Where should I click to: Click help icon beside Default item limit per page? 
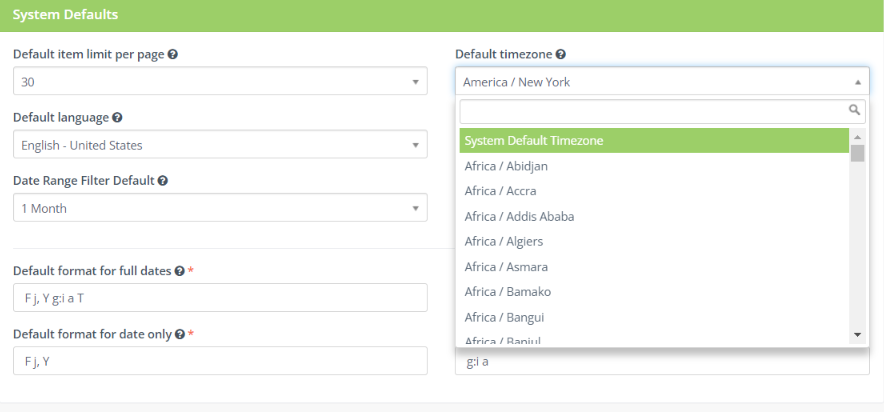(173, 54)
